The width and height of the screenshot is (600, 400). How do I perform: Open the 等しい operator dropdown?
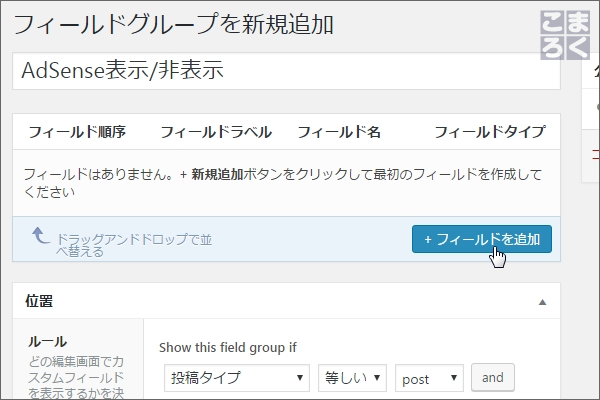[x=352, y=378]
